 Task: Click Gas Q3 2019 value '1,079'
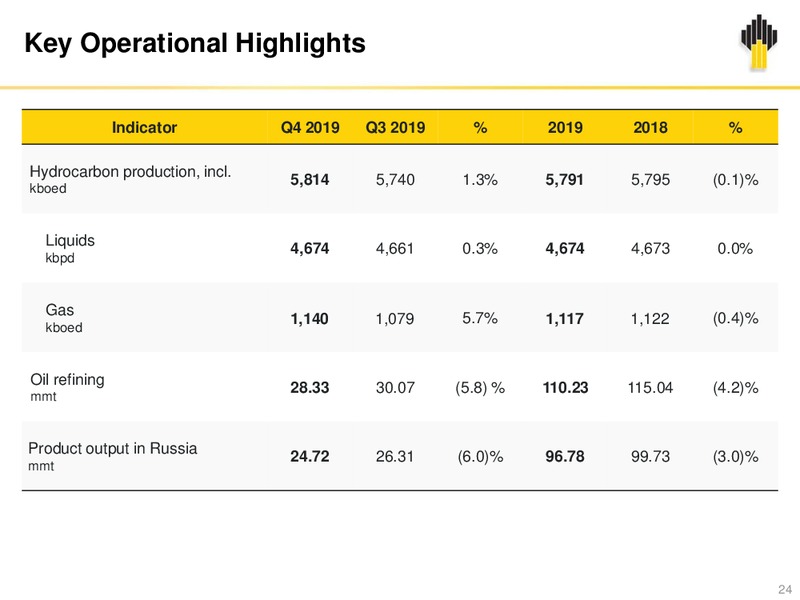pos(395,319)
